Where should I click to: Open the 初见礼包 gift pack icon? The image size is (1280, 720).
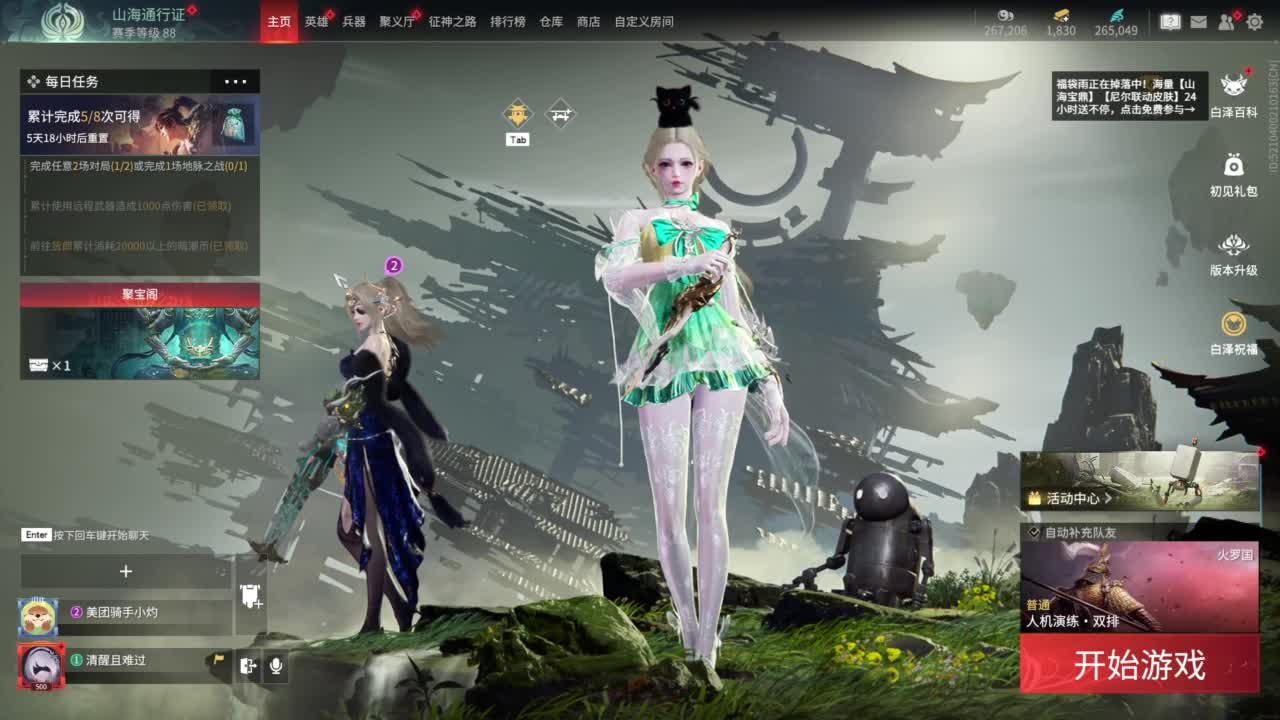(1234, 165)
